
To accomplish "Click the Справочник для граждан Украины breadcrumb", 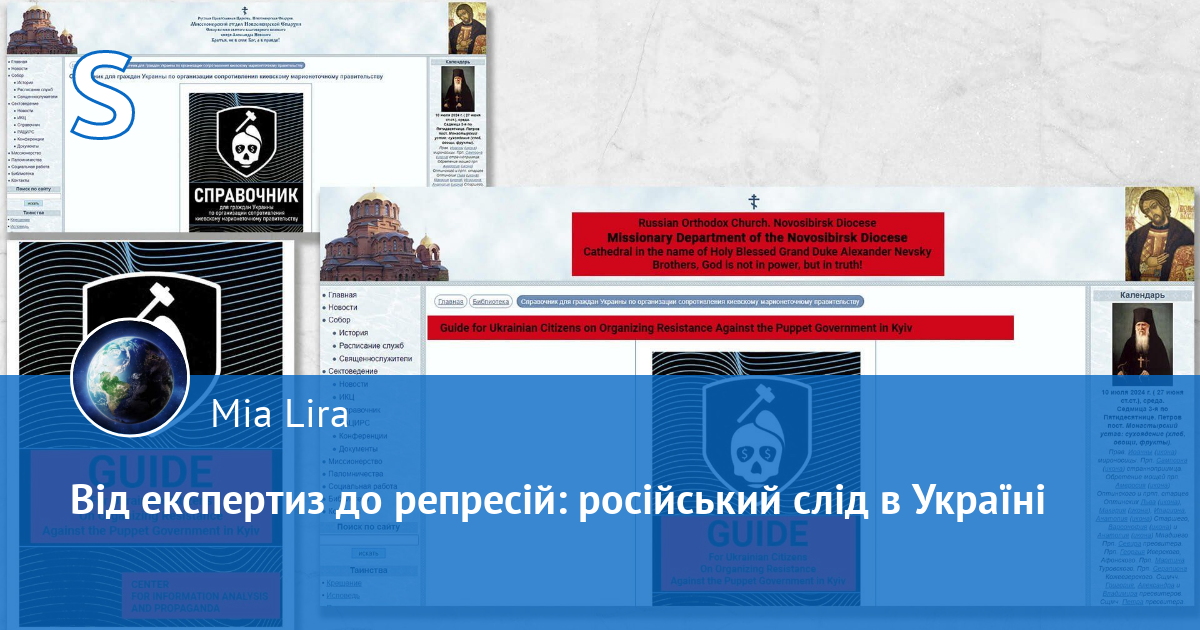I will click(690, 301).
